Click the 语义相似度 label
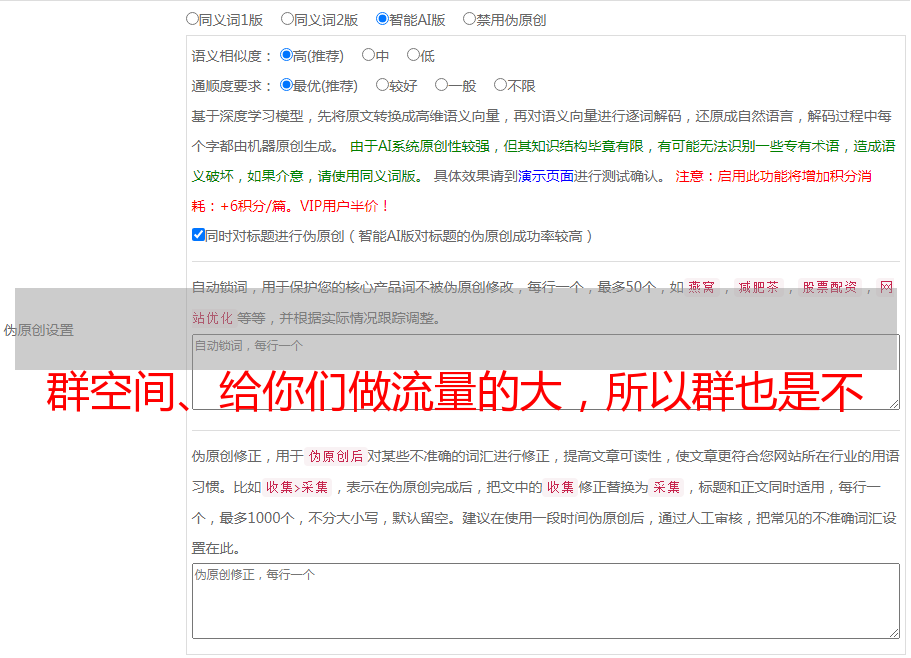911x658 pixels. pyautogui.click(x=232, y=56)
